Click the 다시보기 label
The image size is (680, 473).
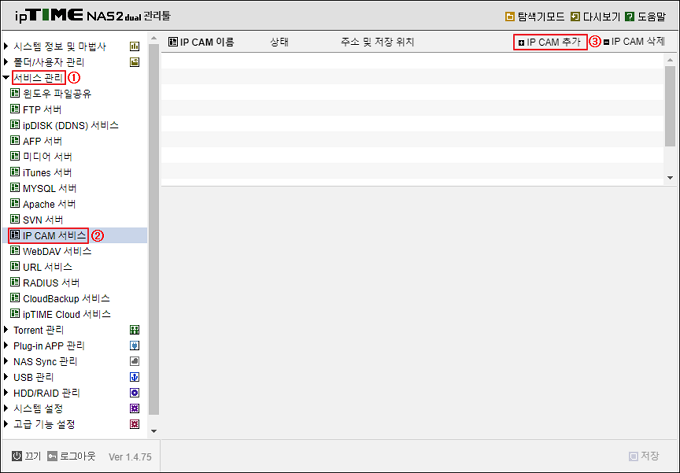(602, 17)
